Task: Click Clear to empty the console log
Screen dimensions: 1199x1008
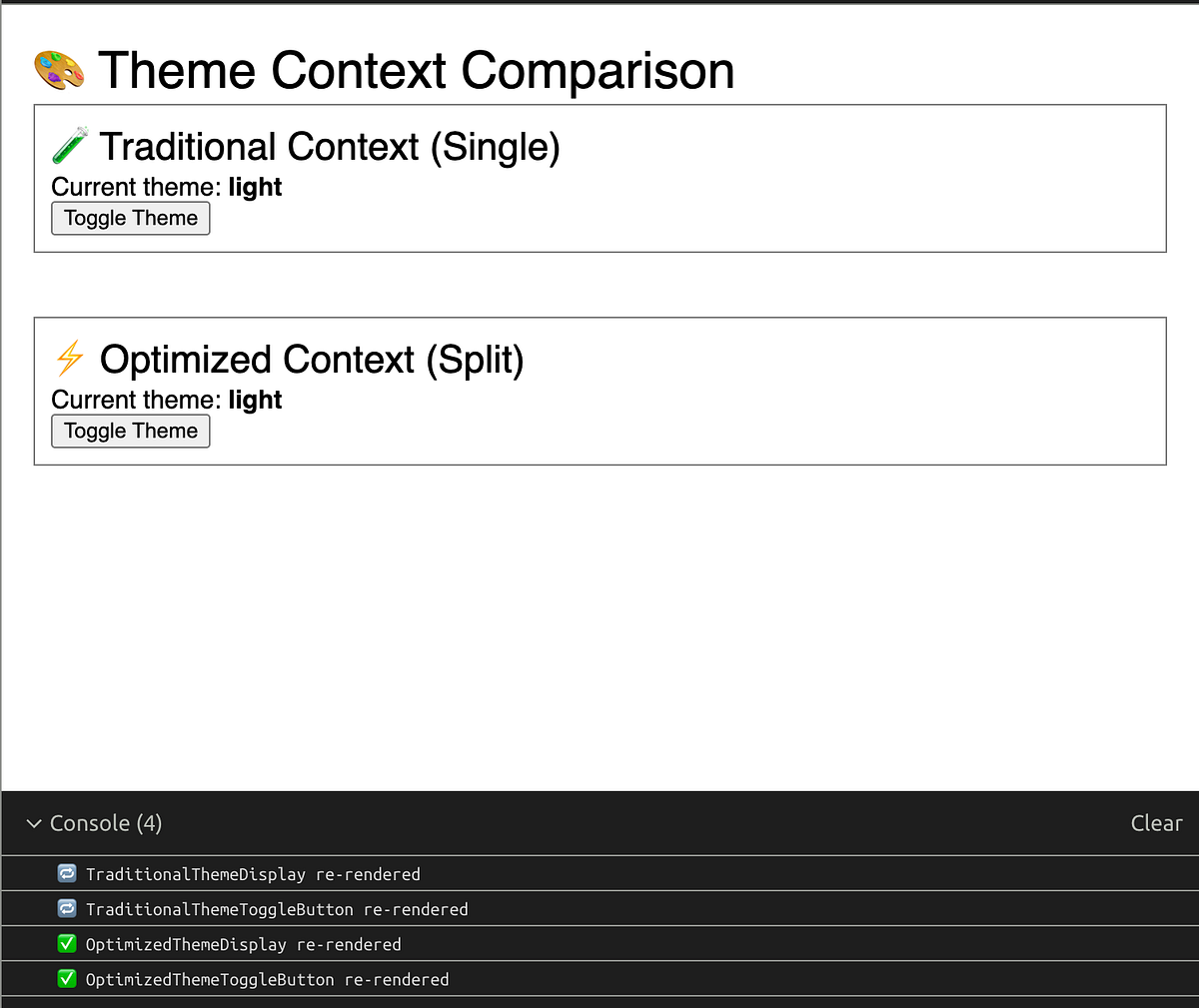Action: (x=1156, y=823)
